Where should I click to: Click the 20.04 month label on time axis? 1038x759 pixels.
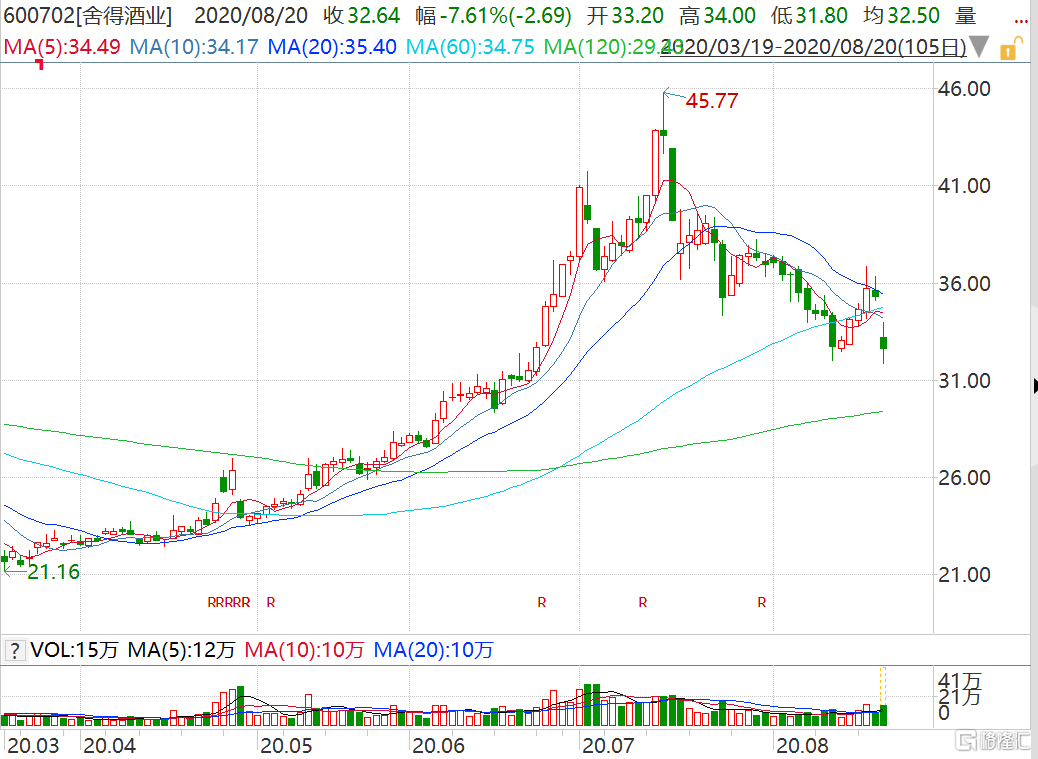coord(110,746)
